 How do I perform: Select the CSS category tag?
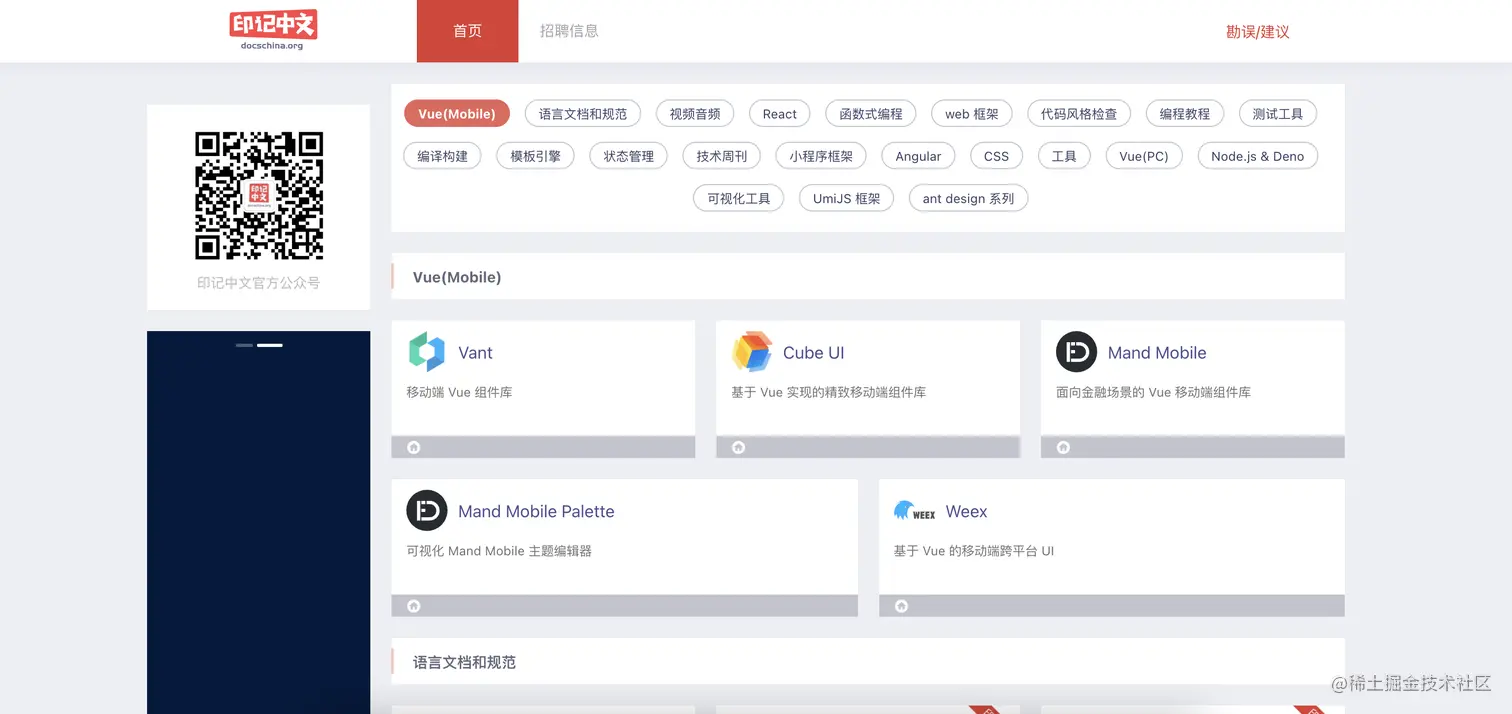click(x=996, y=156)
